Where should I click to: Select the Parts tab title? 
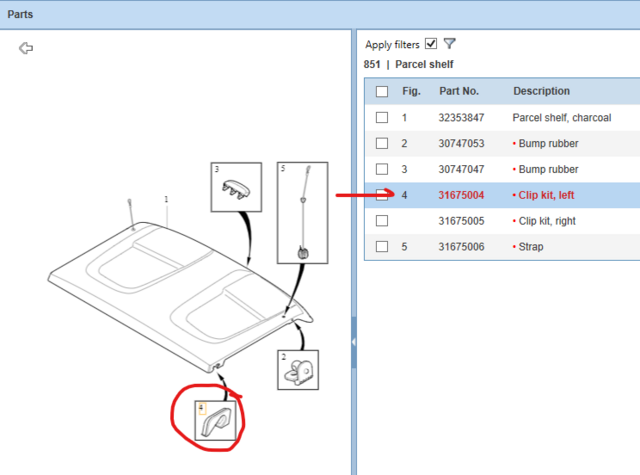click(22, 14)
